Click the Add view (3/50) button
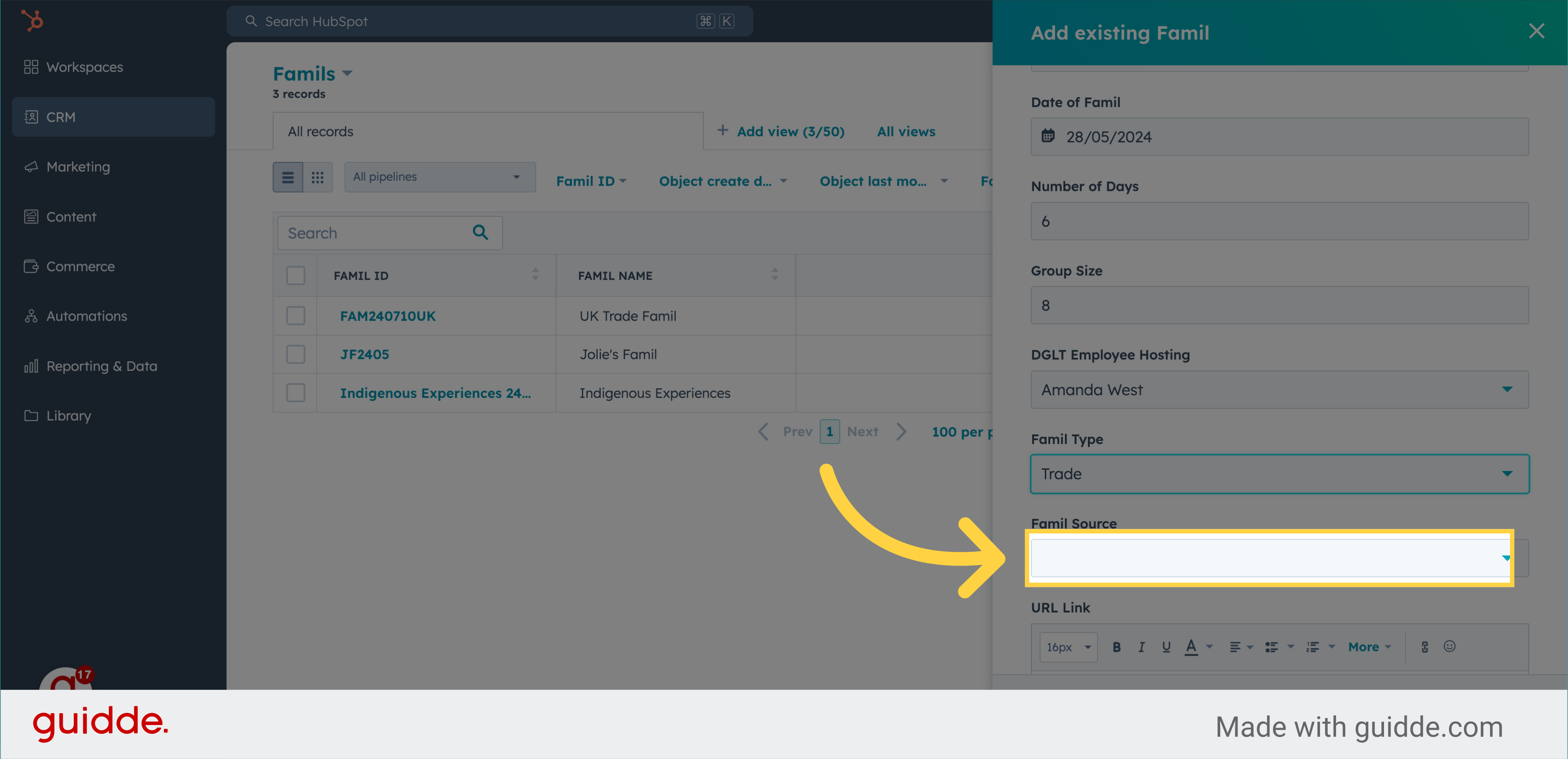Viewport: 1568px width, 759px height. 781,131
